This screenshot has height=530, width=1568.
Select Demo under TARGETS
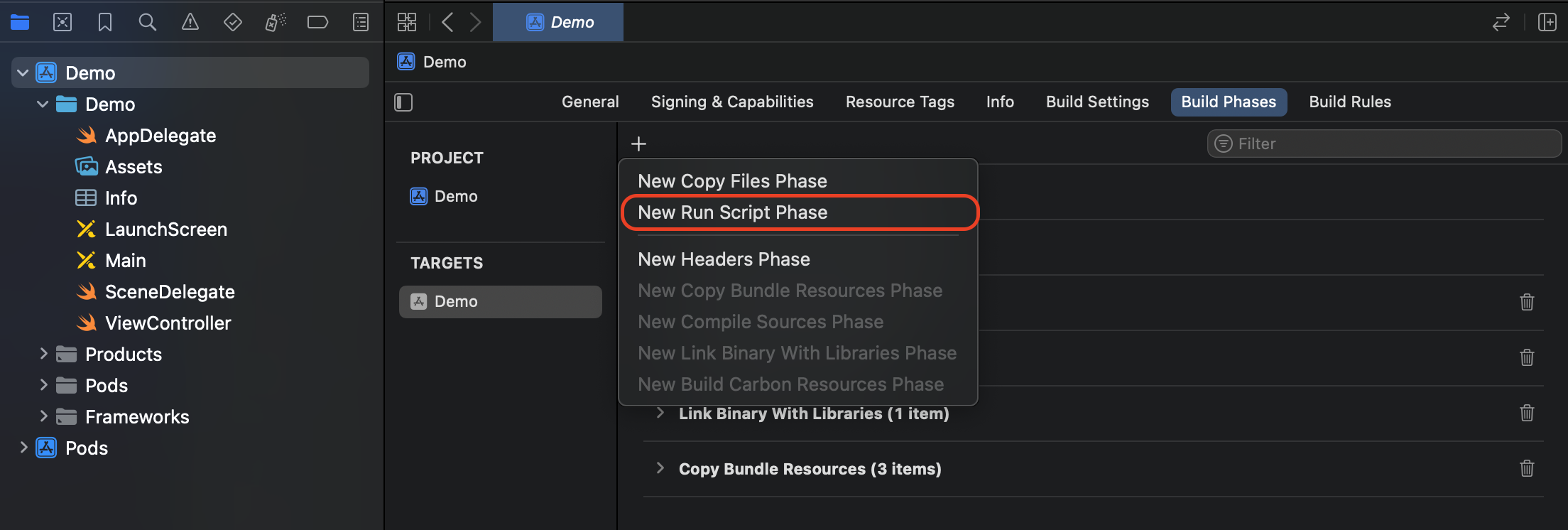coord(501,301)
